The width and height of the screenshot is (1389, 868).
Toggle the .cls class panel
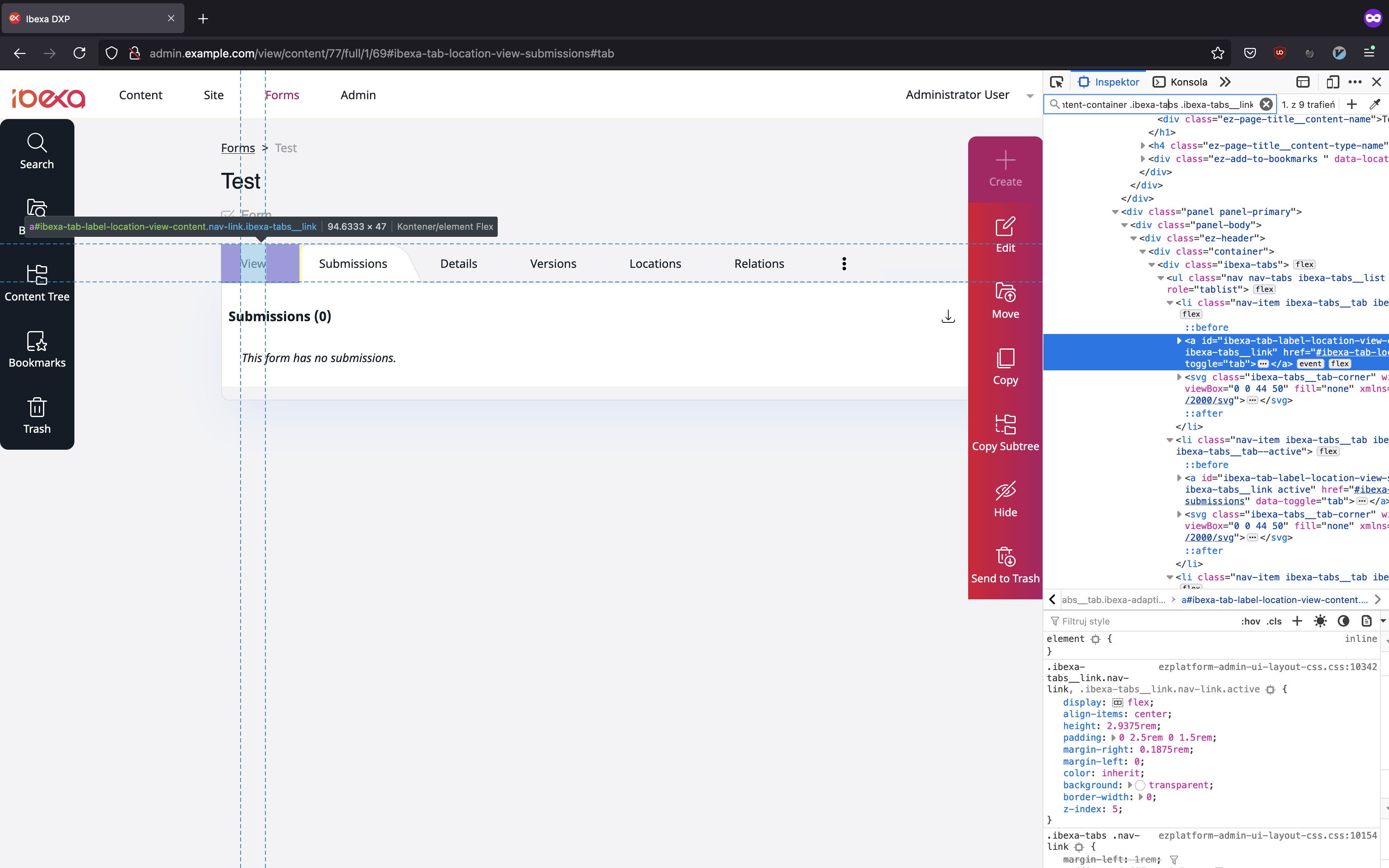1274,621
